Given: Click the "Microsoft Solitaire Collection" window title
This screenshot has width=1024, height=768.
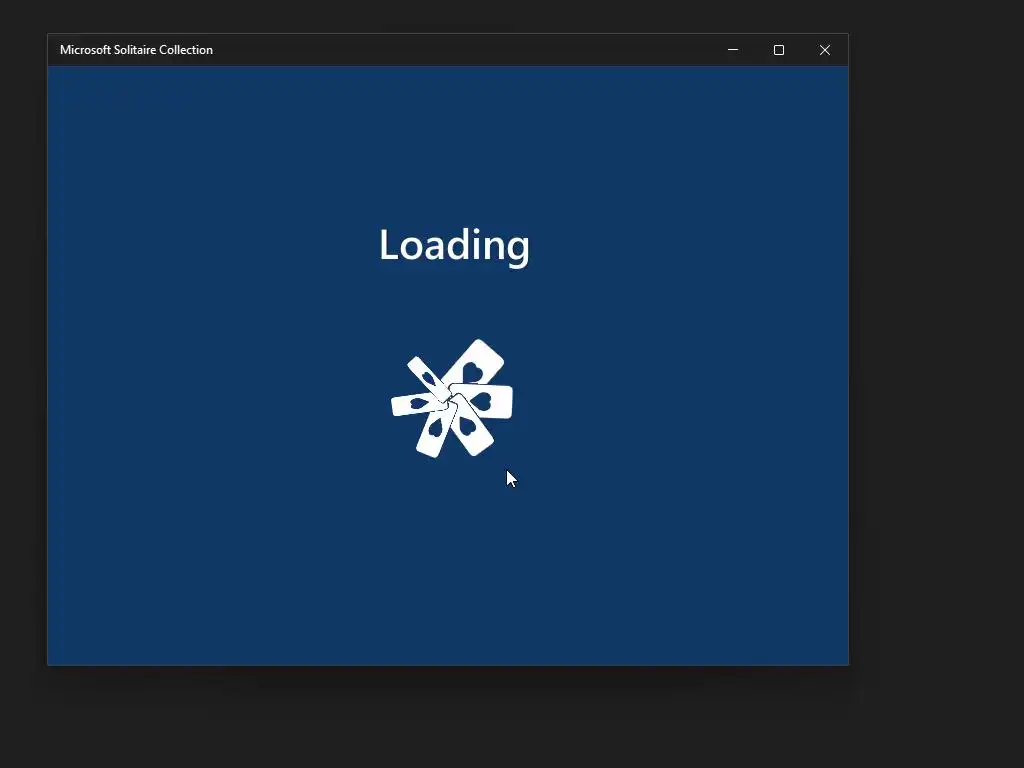Looking at the screenshot, I should 136,50.
